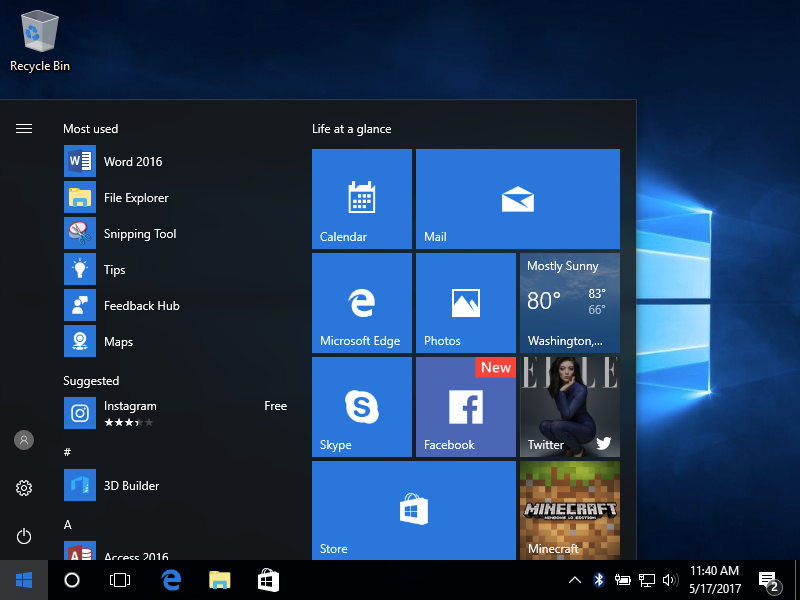The width and height of the screenshot is (800, 600).
Task: Open the Skype tile
Action: pos(362,406)
